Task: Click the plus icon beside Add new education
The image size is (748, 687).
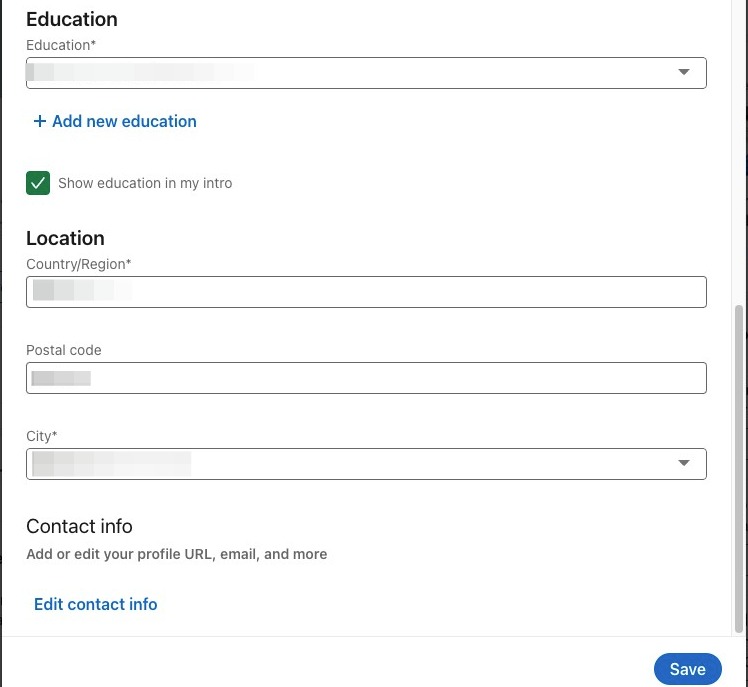Action: click(40, 121)
